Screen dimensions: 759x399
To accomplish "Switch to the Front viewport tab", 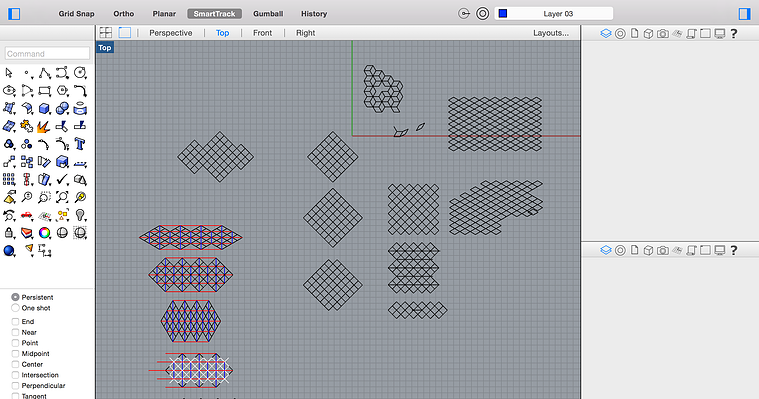I will tap(262, 33).
